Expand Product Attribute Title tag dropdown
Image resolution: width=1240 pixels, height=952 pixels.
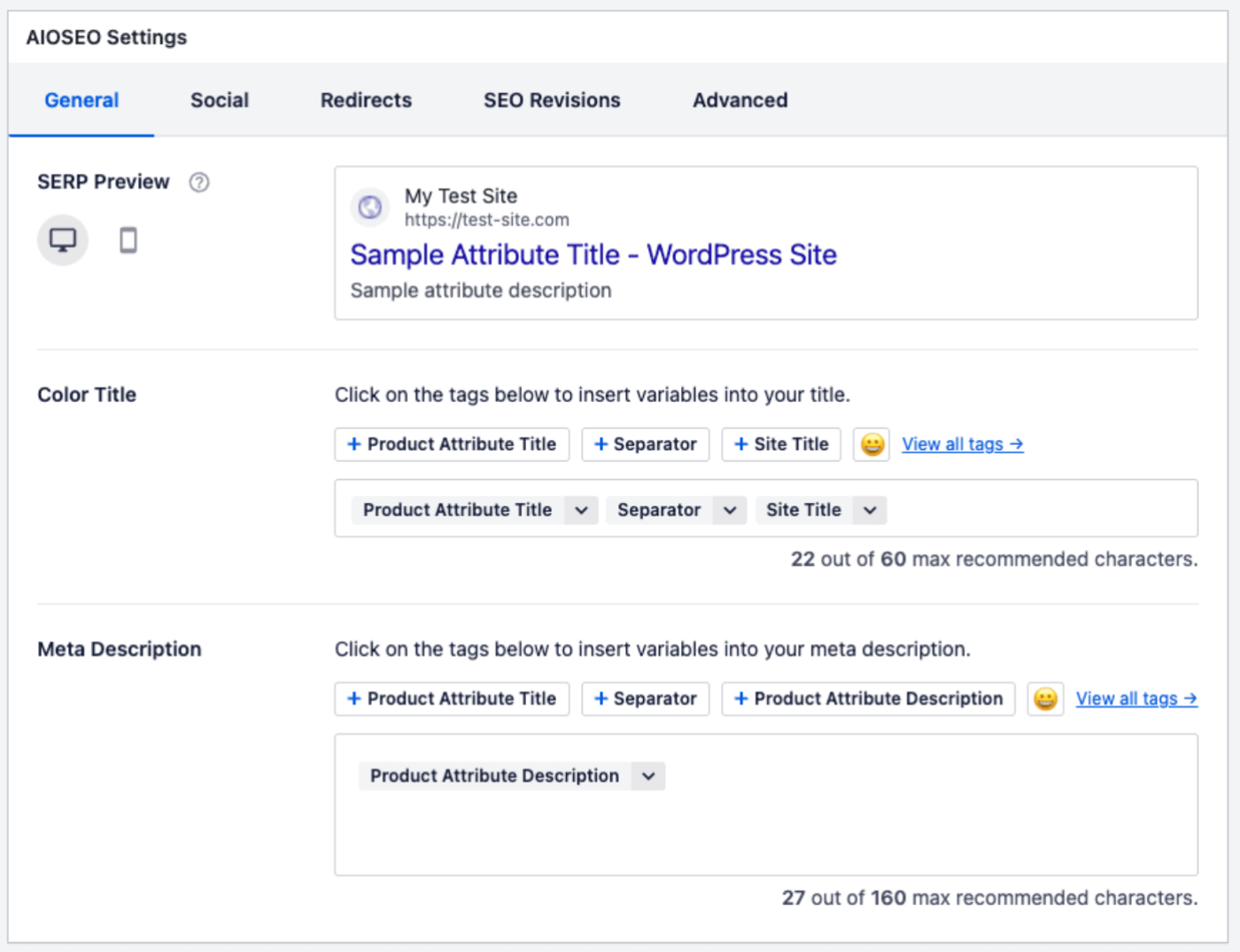pos(581,510)
